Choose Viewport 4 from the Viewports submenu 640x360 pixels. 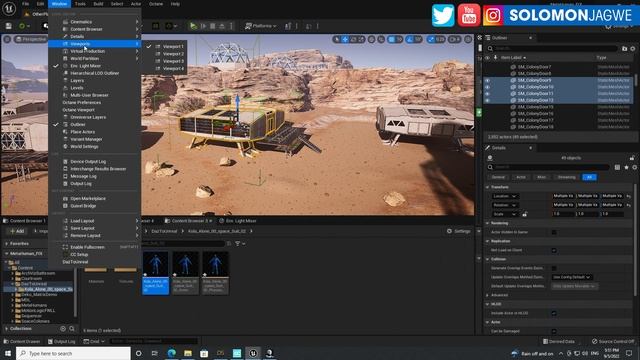coord(173,69)
